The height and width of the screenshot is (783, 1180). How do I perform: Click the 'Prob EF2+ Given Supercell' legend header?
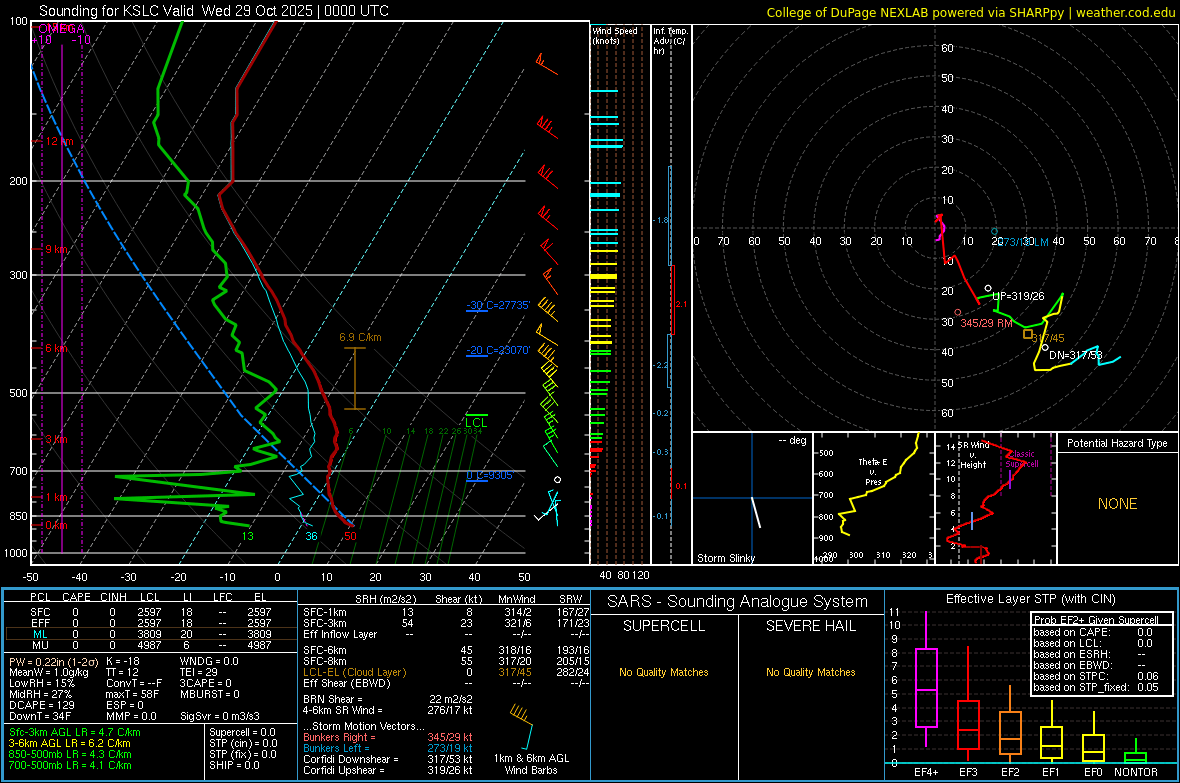1096,620
